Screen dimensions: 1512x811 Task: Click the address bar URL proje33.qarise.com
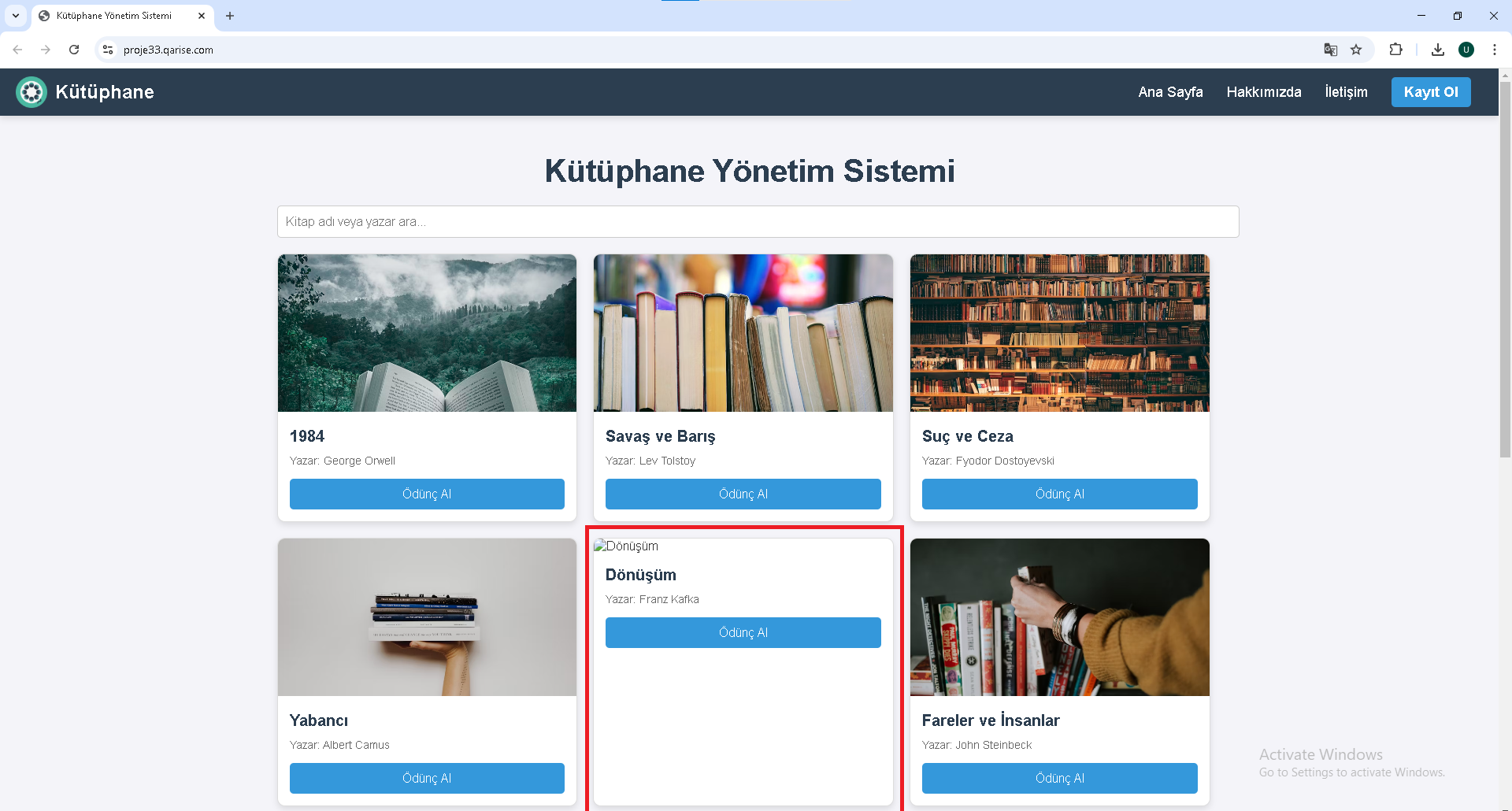(169, 50)
